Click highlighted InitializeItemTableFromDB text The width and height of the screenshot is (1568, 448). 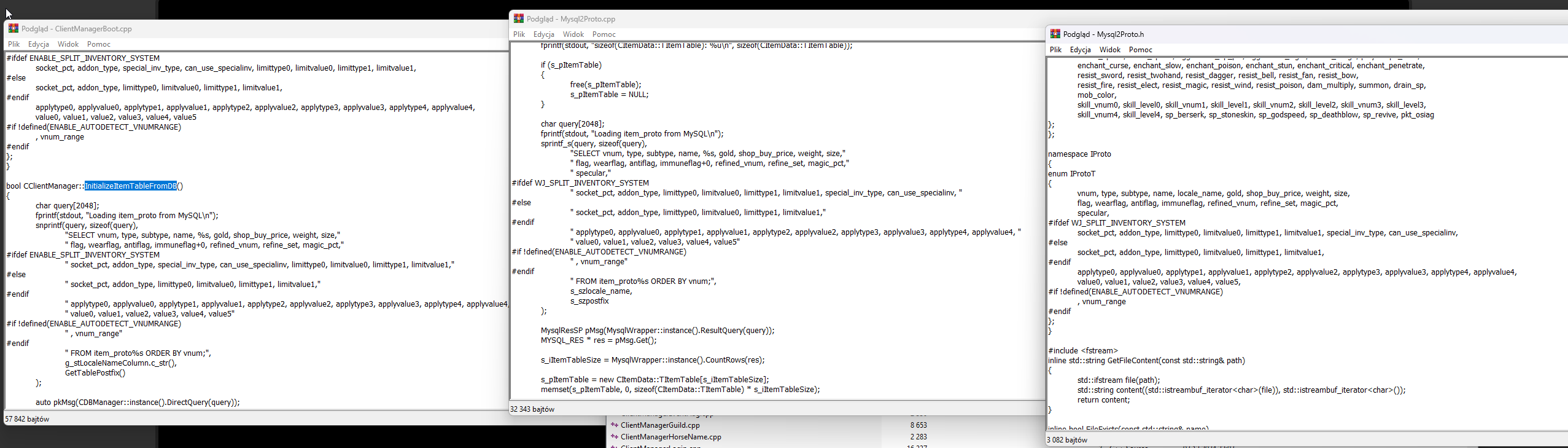[131, 186]
